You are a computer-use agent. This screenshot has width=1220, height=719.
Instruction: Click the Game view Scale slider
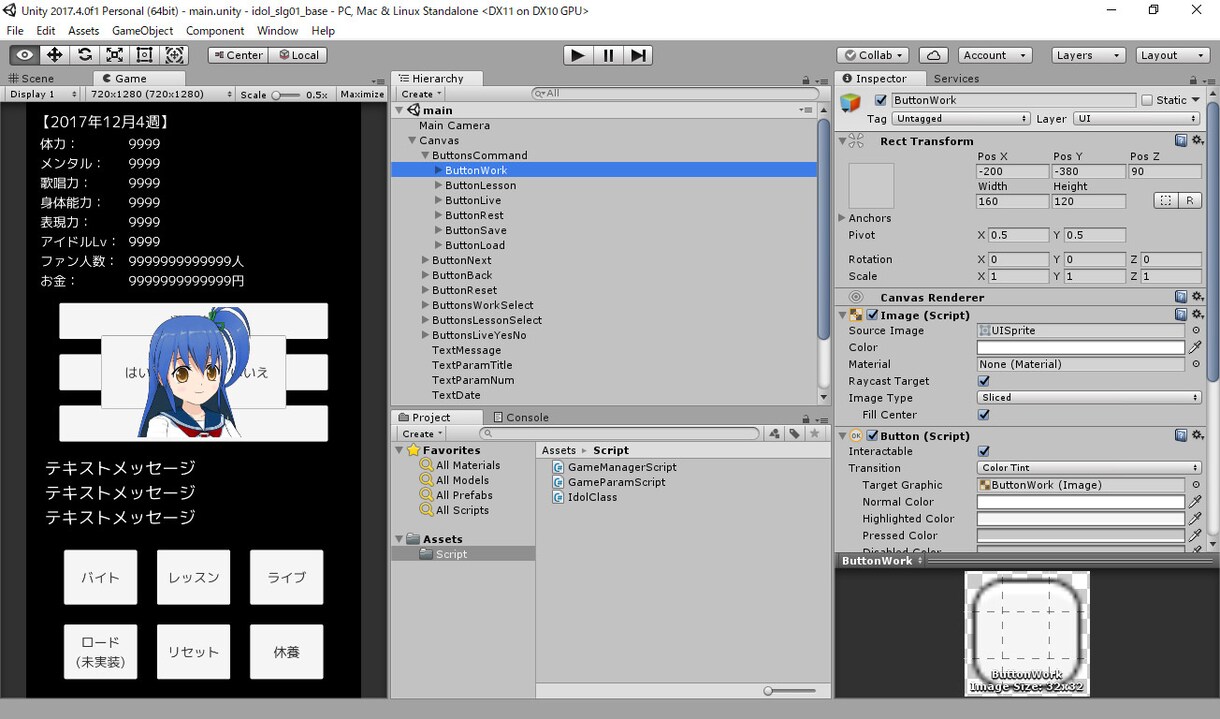pos(285,95)
